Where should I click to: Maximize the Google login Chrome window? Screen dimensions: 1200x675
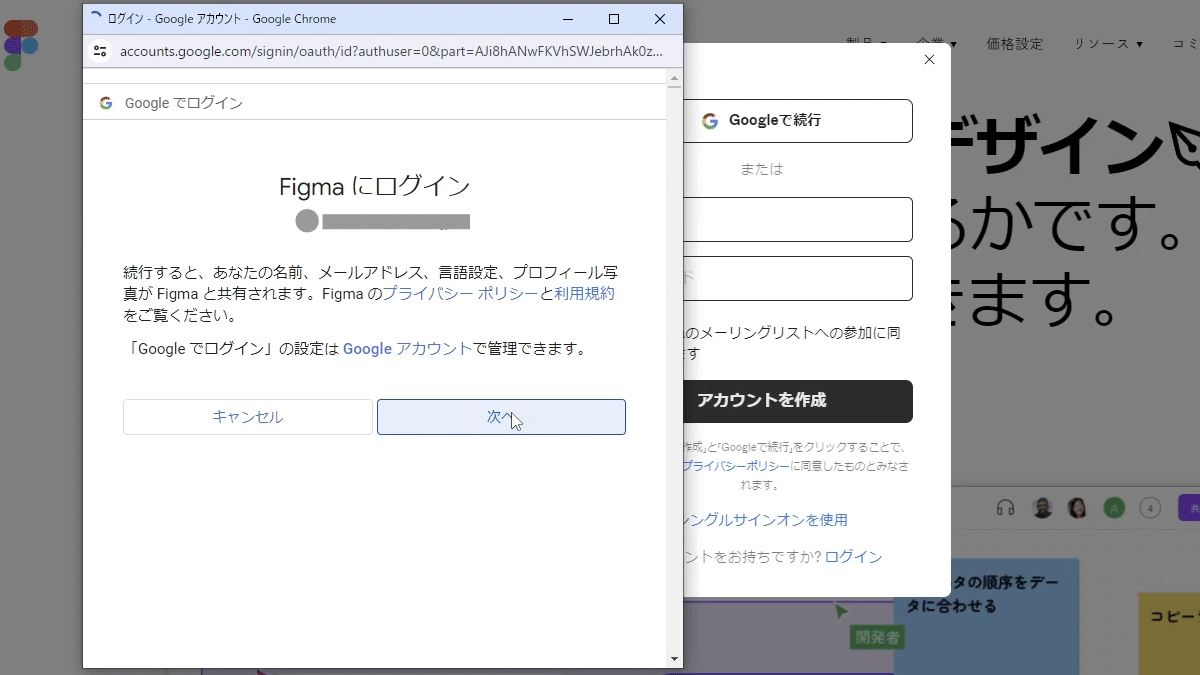coord(614,19)
